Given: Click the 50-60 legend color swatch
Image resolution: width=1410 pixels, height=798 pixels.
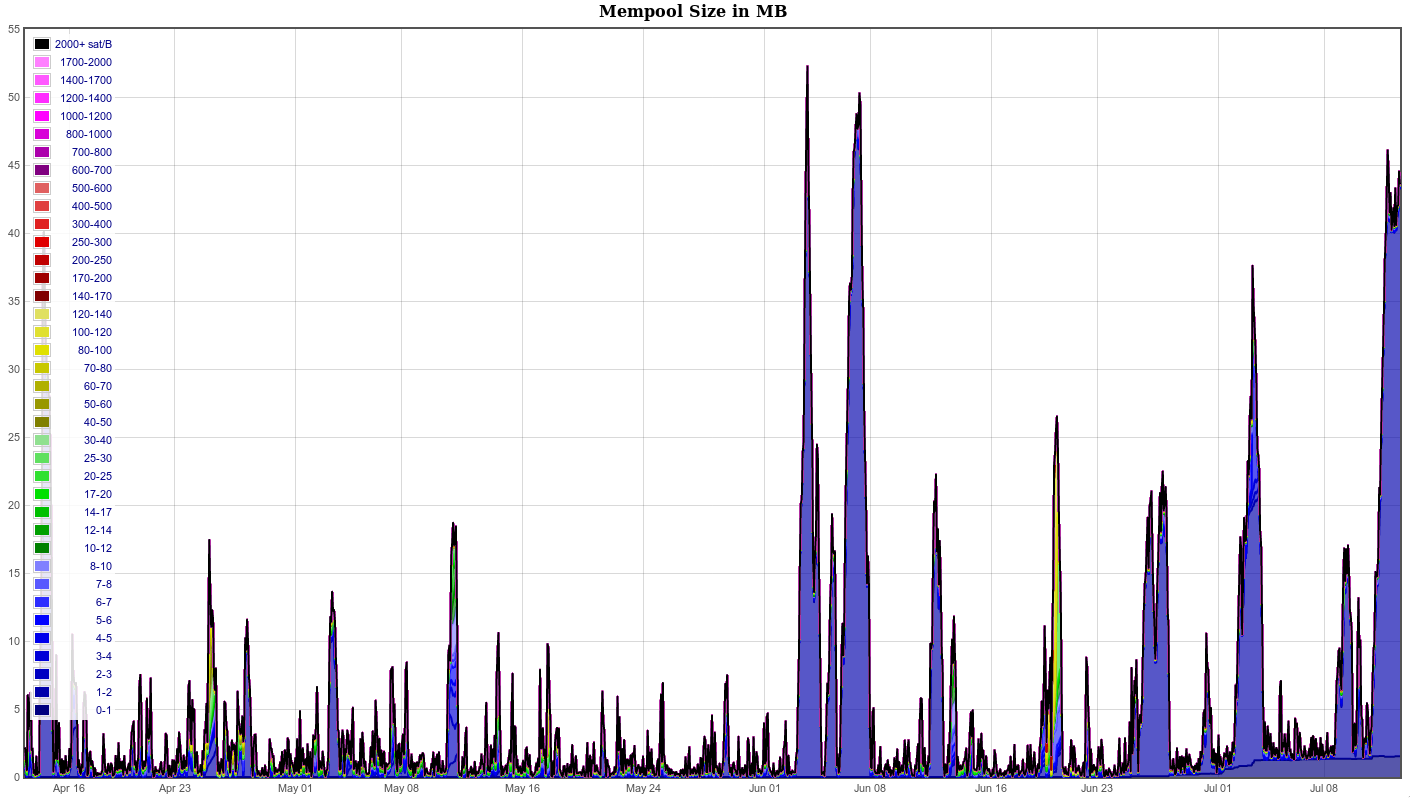Looking at the screenshot, I should tap(42, 404).
